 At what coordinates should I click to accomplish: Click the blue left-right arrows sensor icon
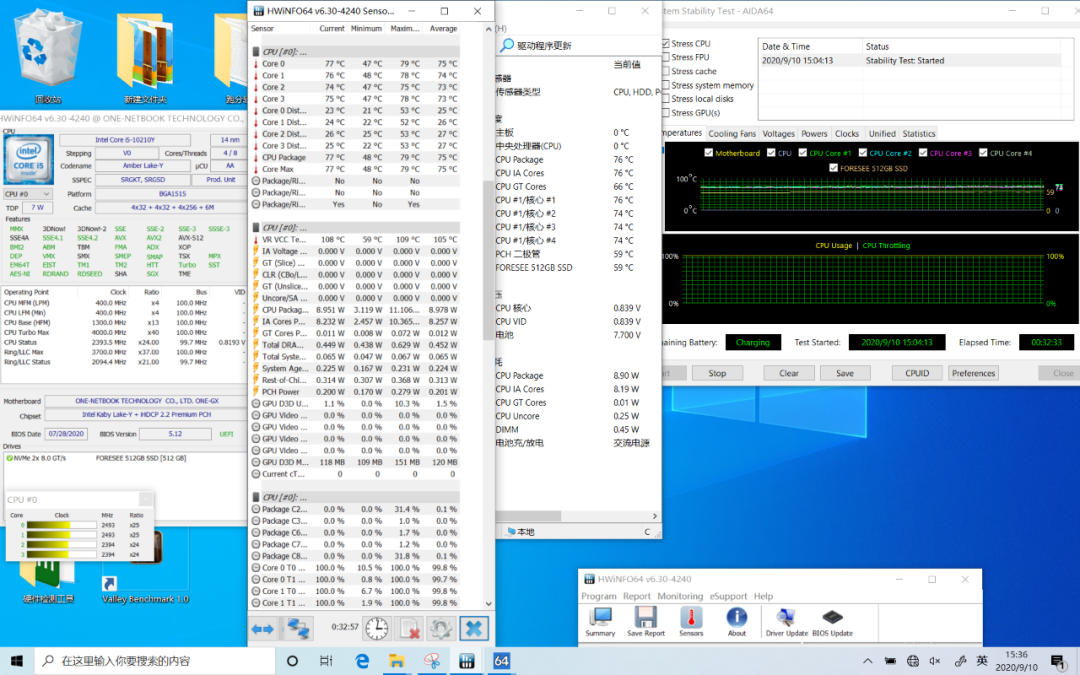[x=263, y=628]
